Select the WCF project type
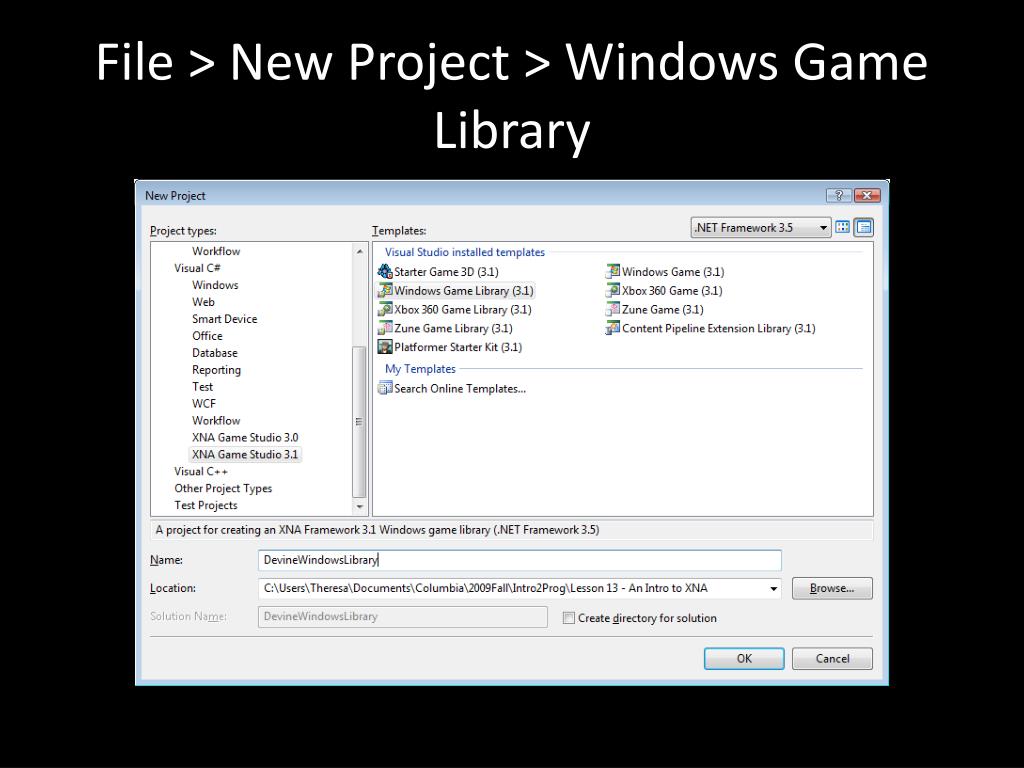Viewport: 1024px width, 768px height. coord(204,404)
